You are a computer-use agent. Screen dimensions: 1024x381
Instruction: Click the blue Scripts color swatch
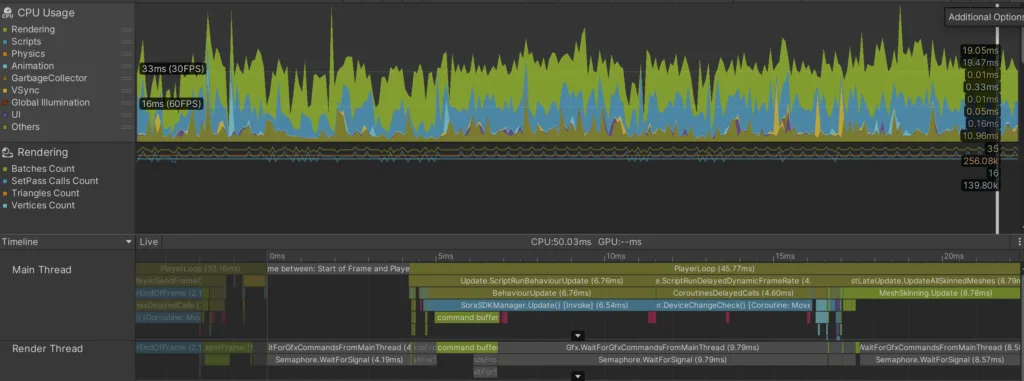tap(5, 42)
